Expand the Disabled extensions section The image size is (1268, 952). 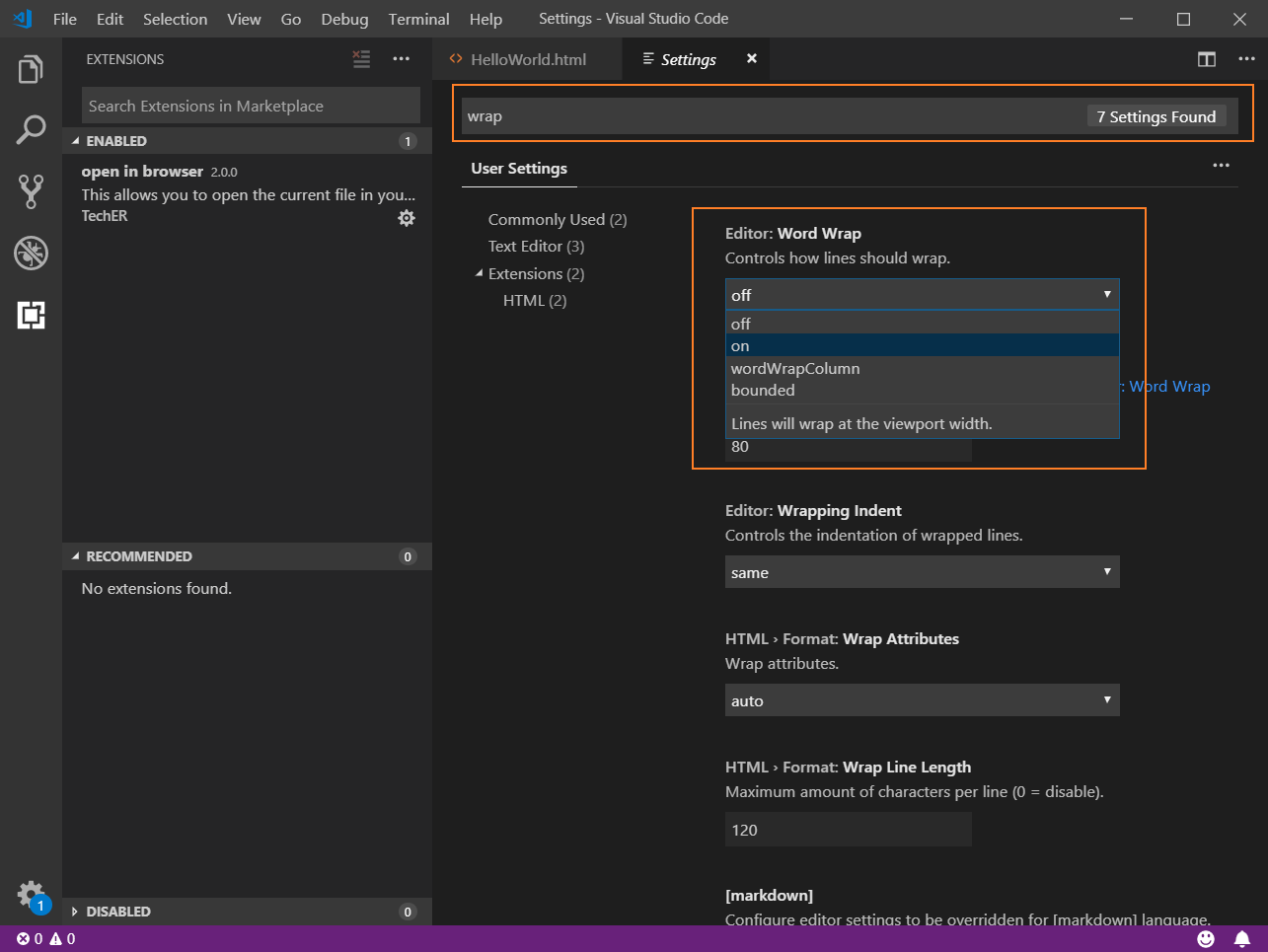click(x=118, y=912)
